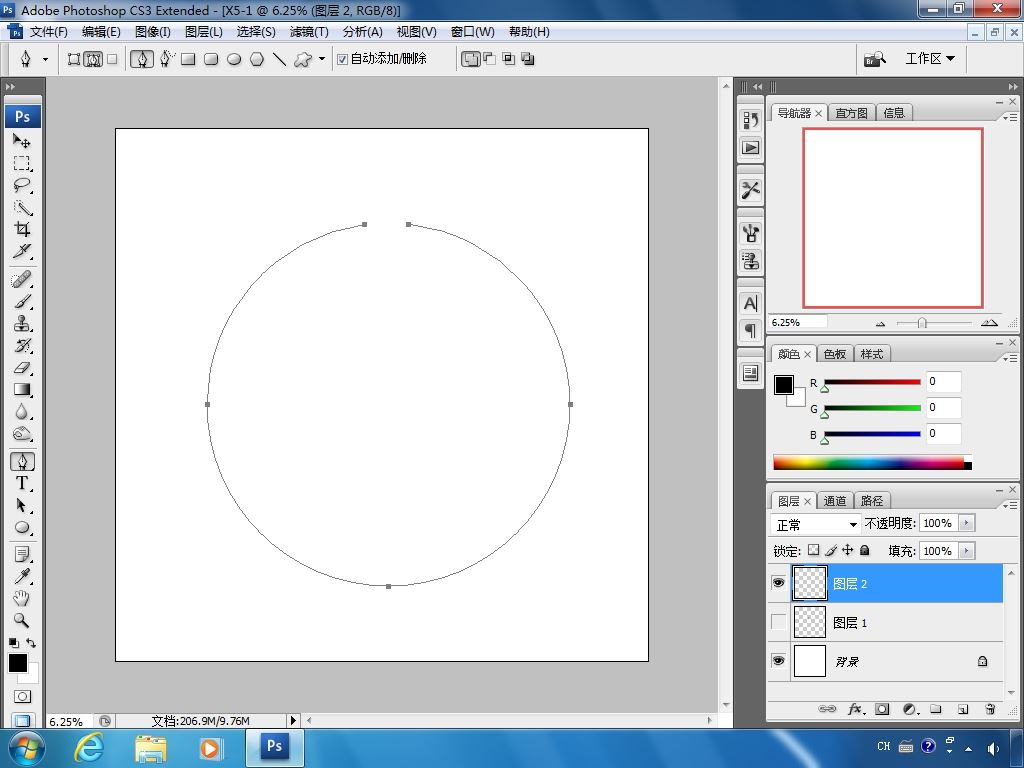Uncheck the 自动添加/删除 checkbox
This screenshot has width=1024, height=768.
pyautogui.click(x=342, y=59)
